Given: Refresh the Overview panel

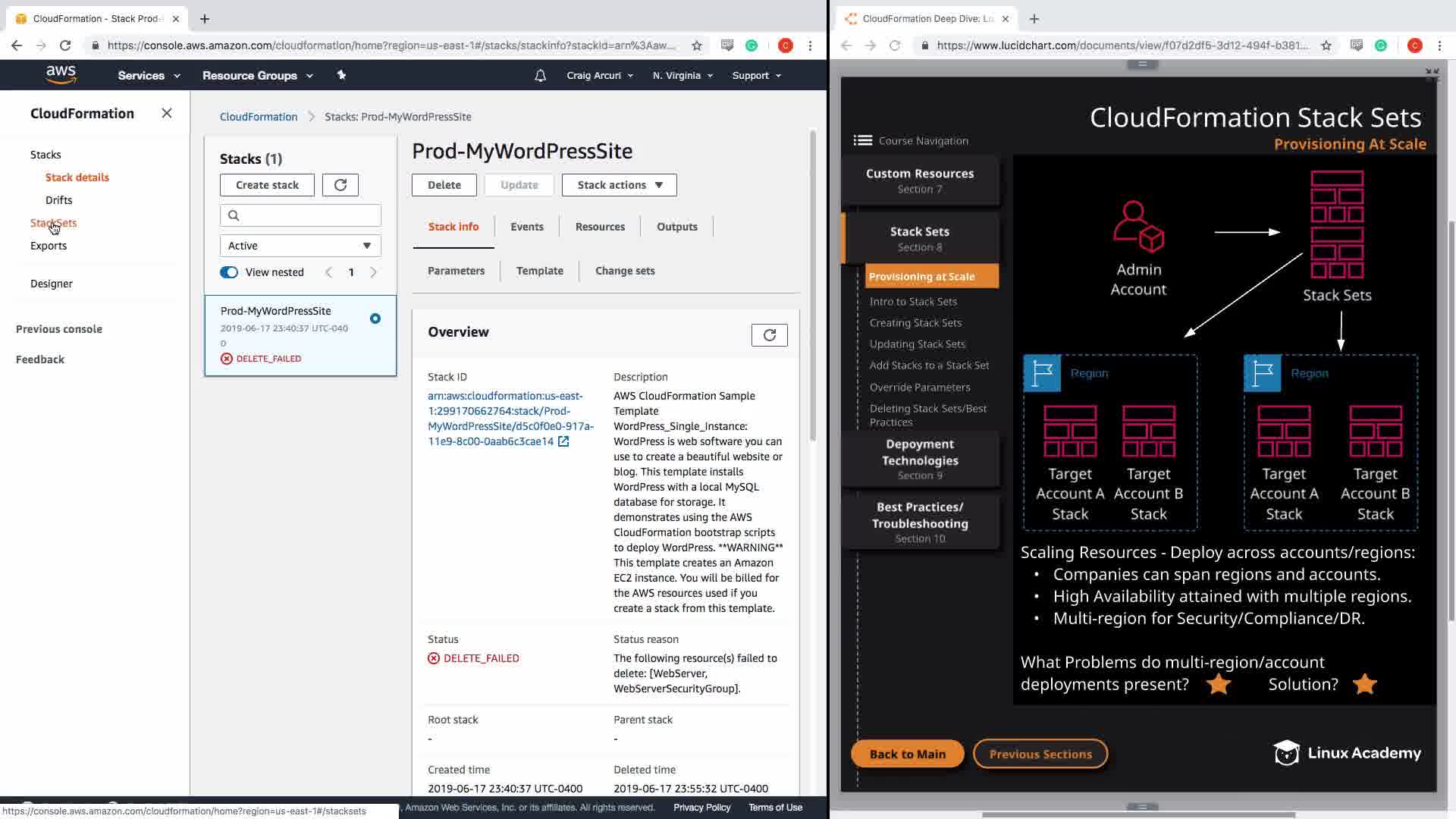Looking at the screenshot, I should tap(769, 335).
